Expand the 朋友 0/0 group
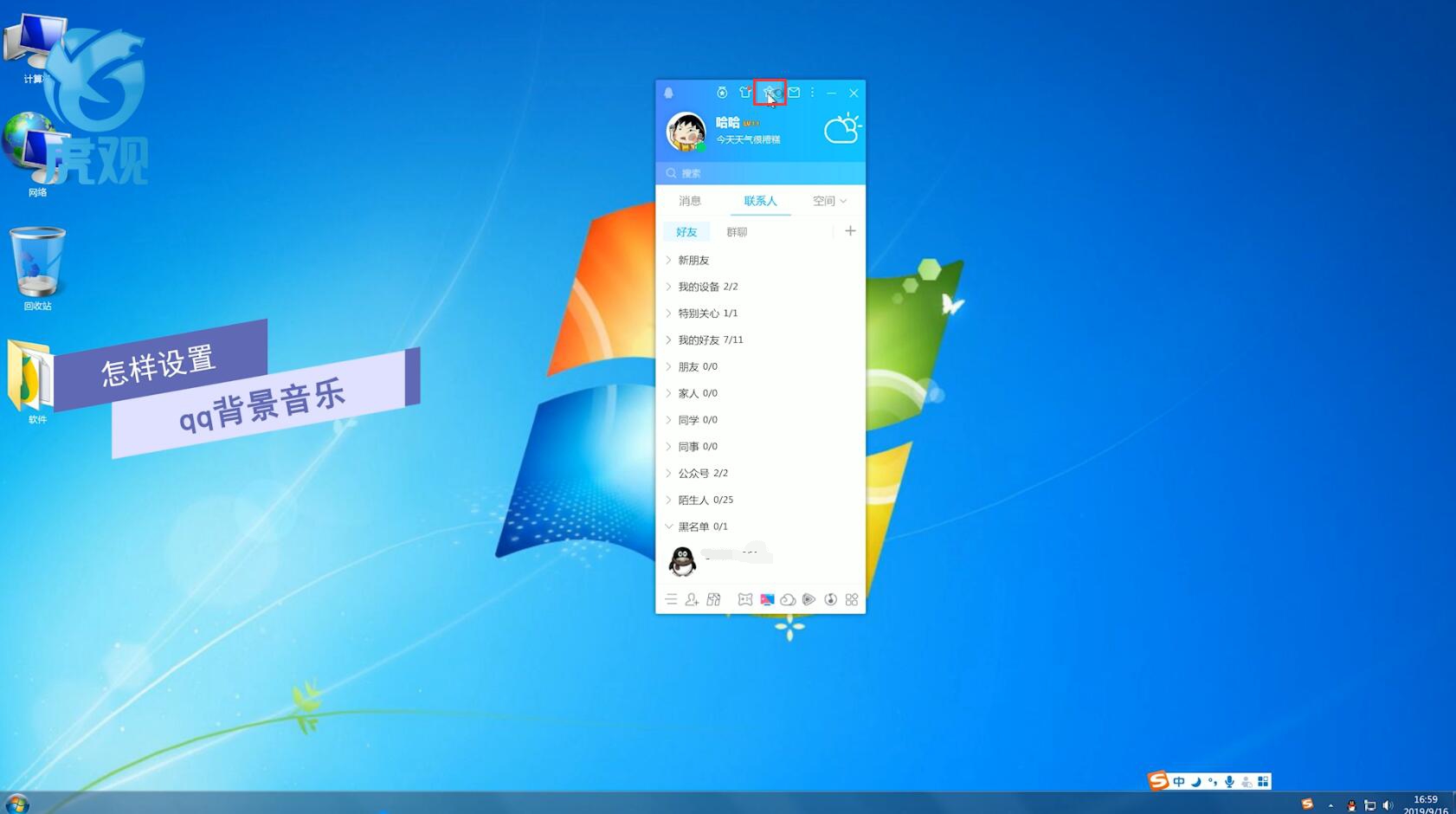Image resolution: width=1456 pixels, height=814 pixels. (x=760, y=367)
